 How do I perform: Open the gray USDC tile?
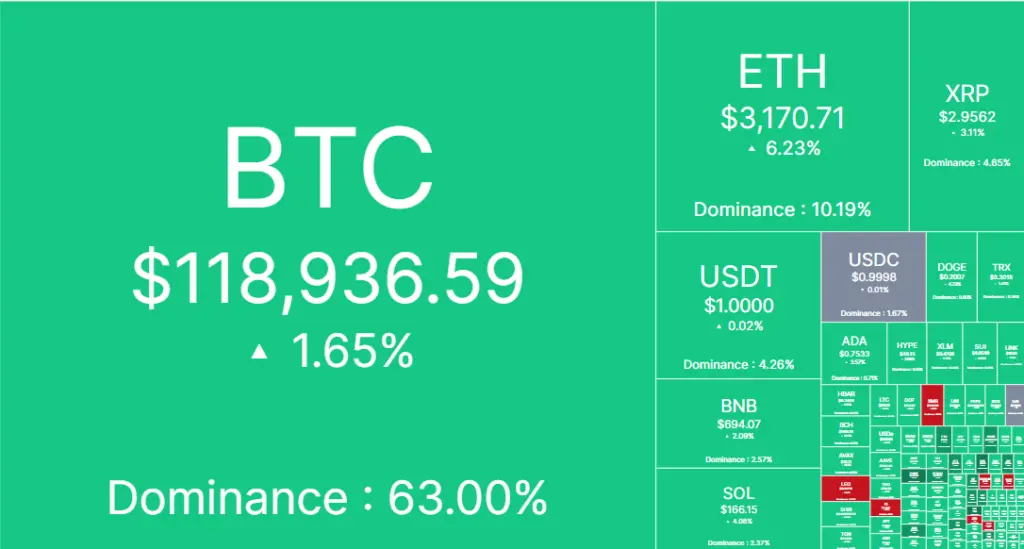(x=873, y=277)
